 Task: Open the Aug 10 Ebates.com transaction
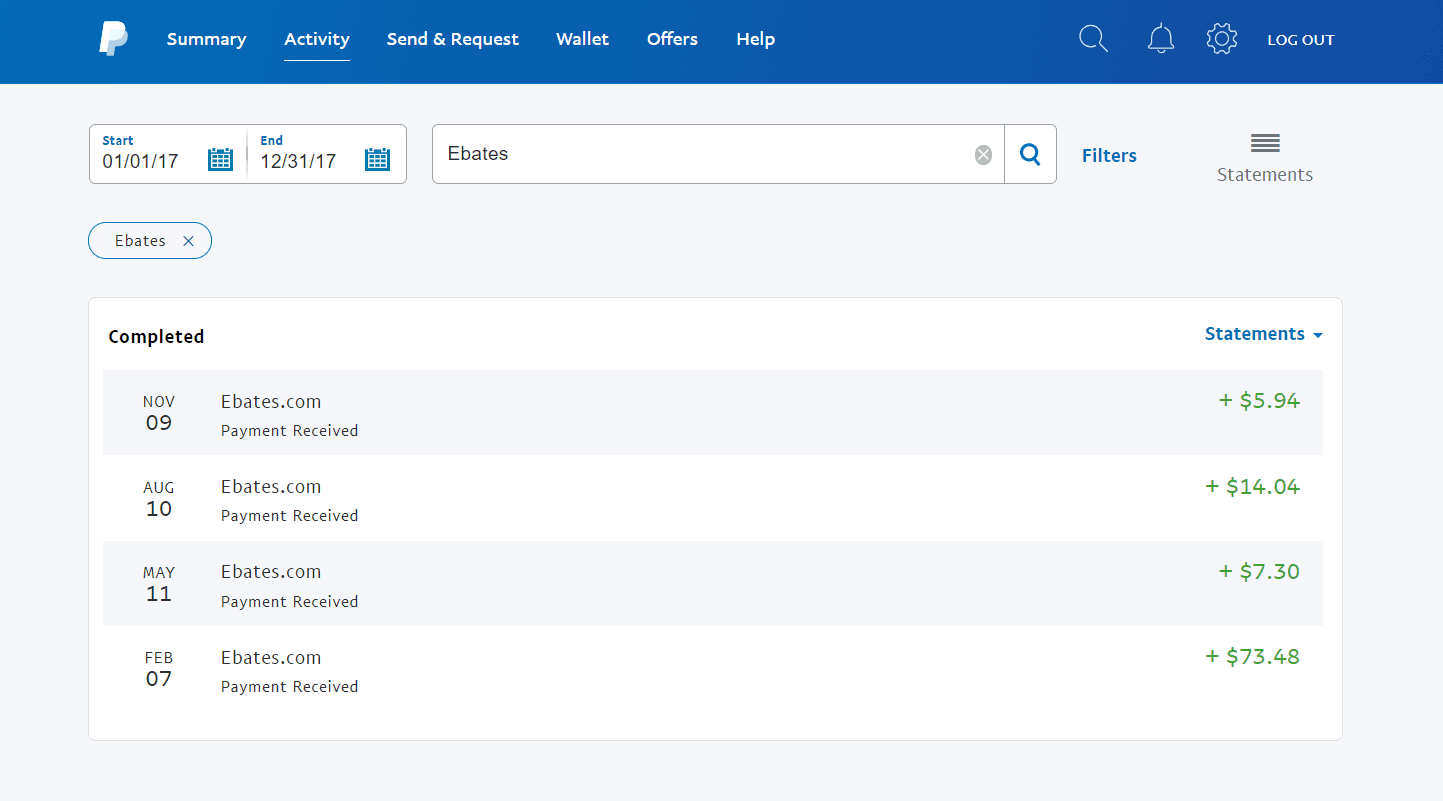[x=713, y=498]
